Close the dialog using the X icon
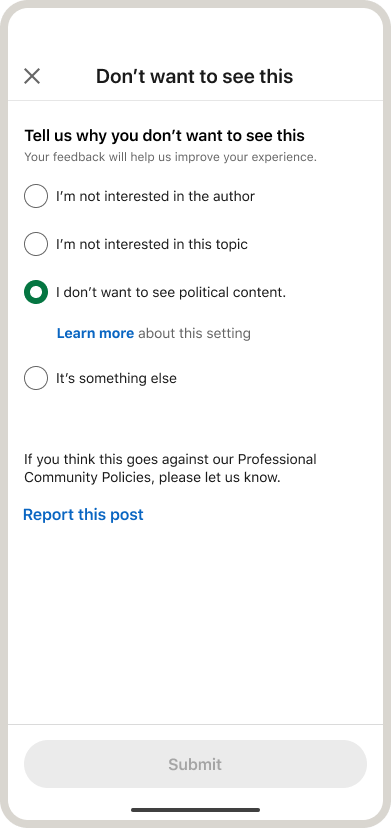Viewport: 391px width, 828px height. point(32,76)
